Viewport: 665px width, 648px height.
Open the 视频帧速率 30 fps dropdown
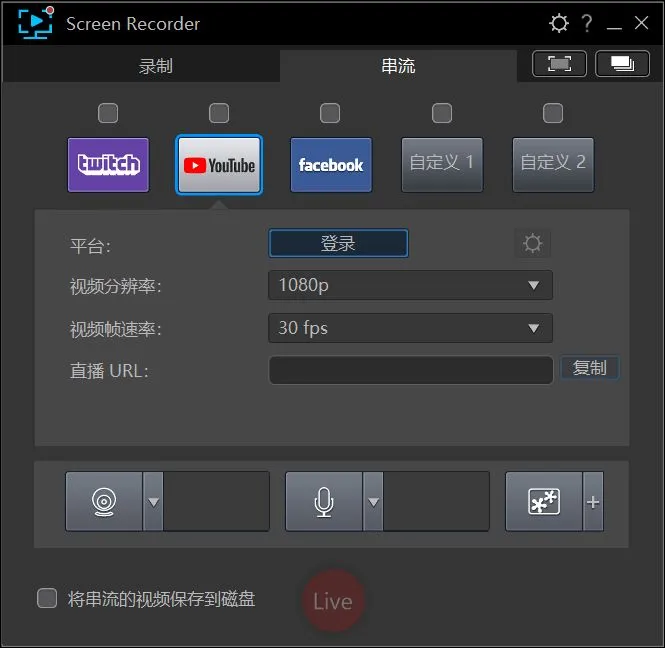point(410,328)
